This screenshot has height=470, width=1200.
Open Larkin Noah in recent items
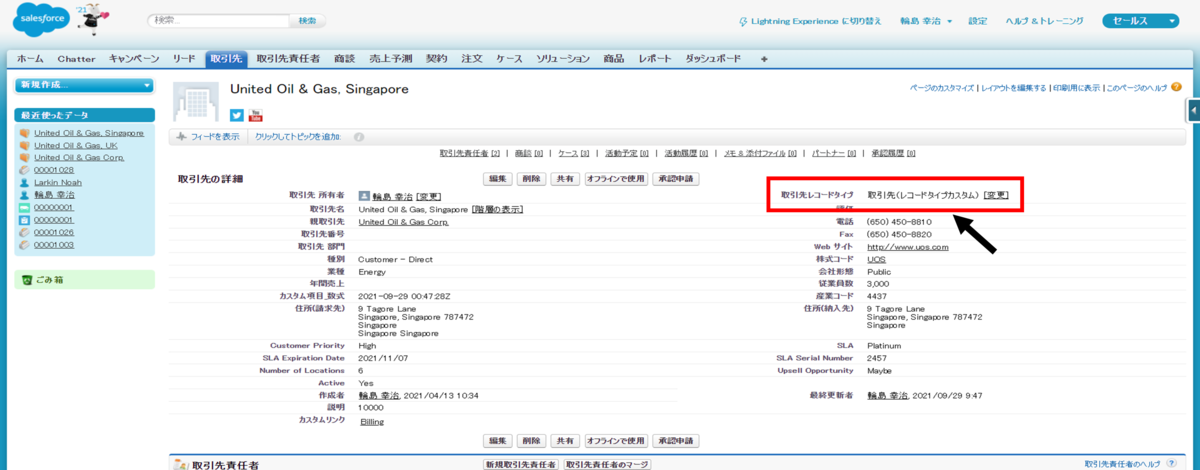[56, 182]
